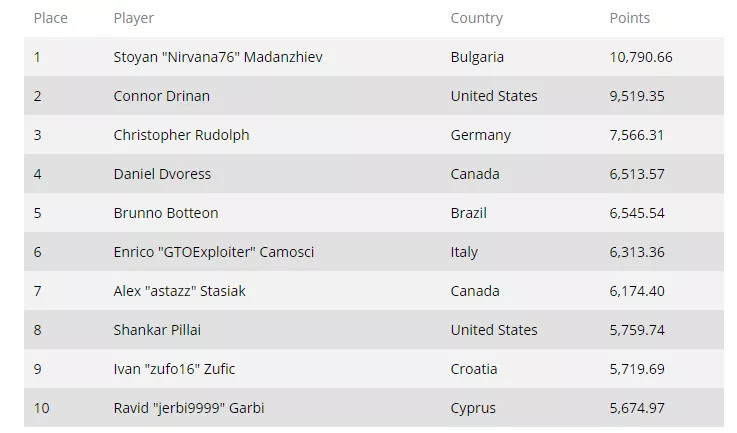Select Alex "astazz" Stasiak name
This screenshot has width=737, height=433.
(x=180, y=291)
